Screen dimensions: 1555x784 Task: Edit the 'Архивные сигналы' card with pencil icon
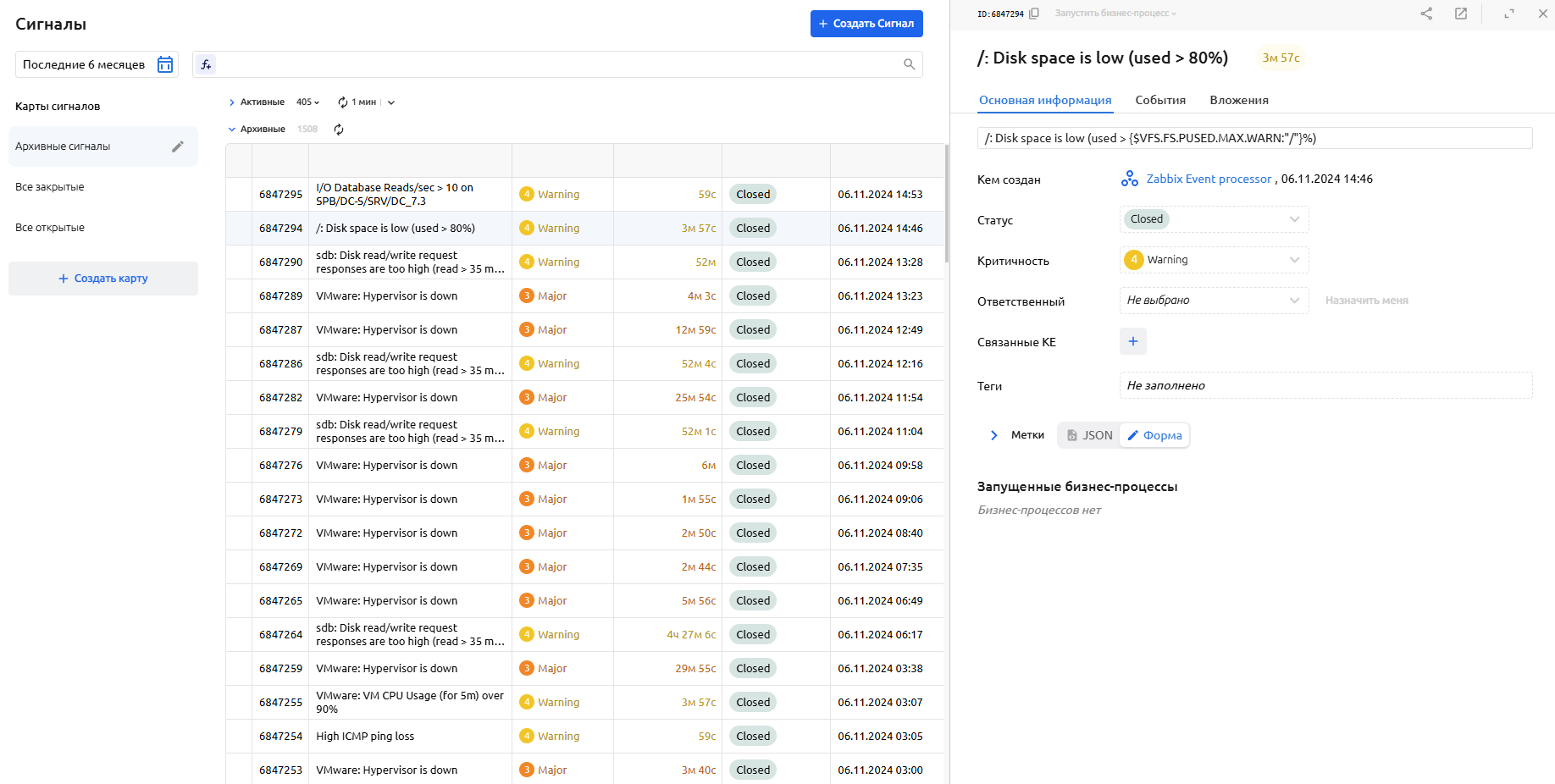[178, 146]
